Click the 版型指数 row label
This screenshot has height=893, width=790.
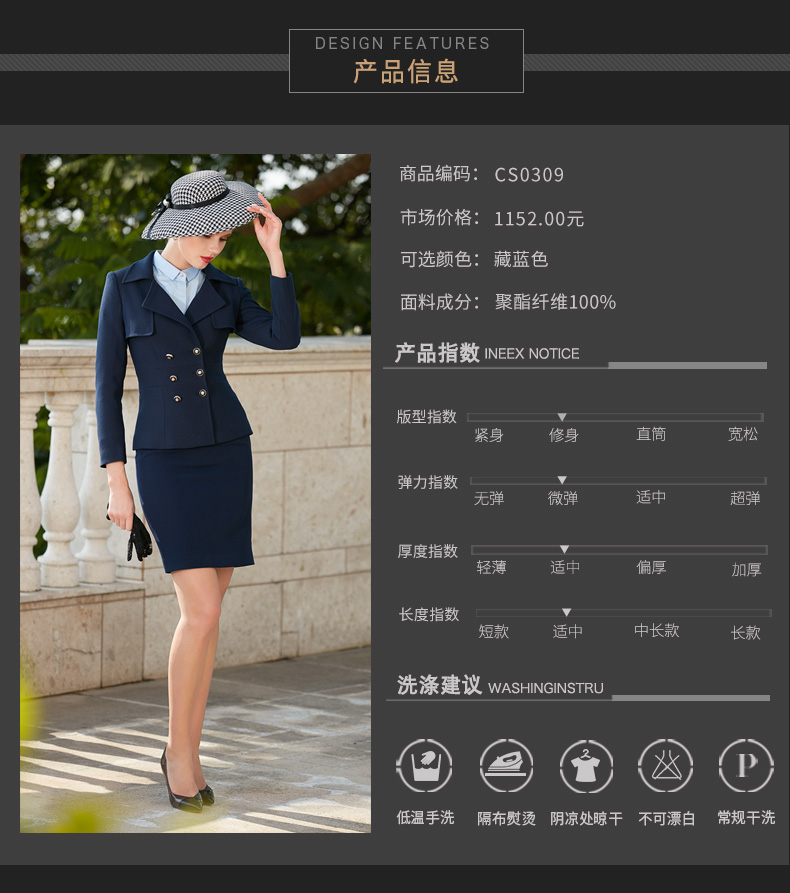[x=427, y=417]
